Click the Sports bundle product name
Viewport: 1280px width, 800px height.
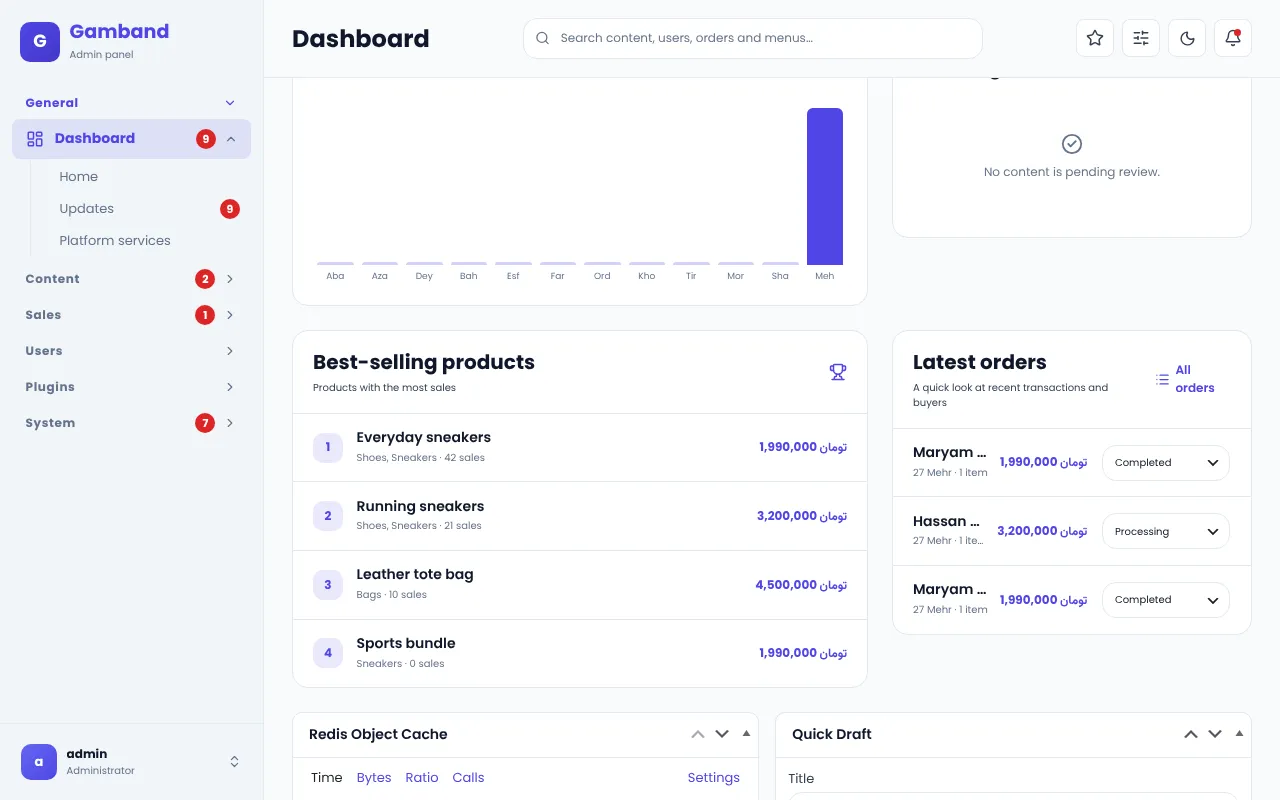(x=406, y=643)
